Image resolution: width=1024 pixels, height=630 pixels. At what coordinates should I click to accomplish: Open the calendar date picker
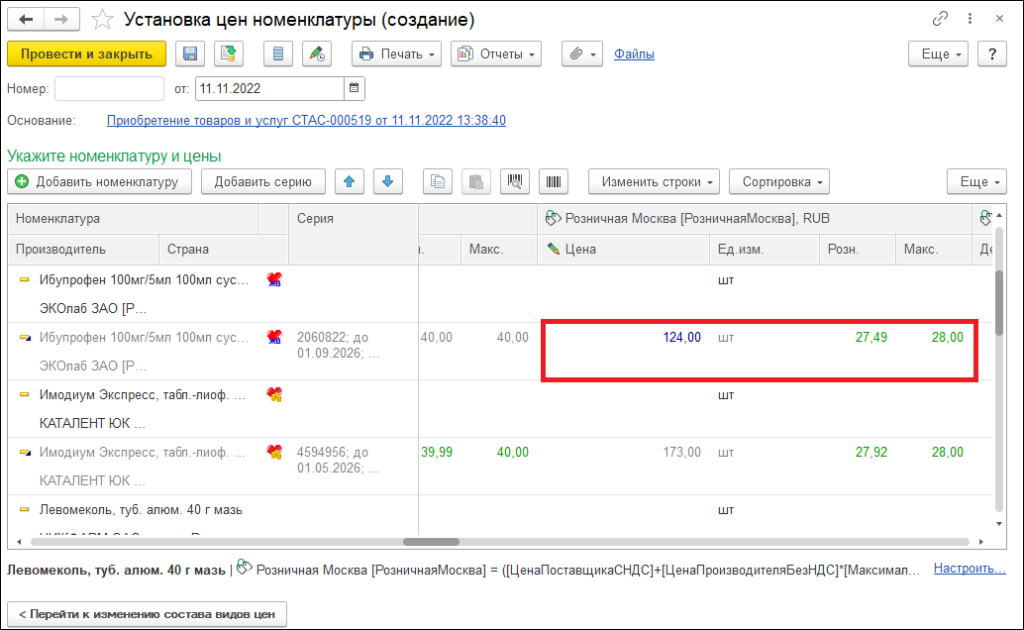[355, 88]
